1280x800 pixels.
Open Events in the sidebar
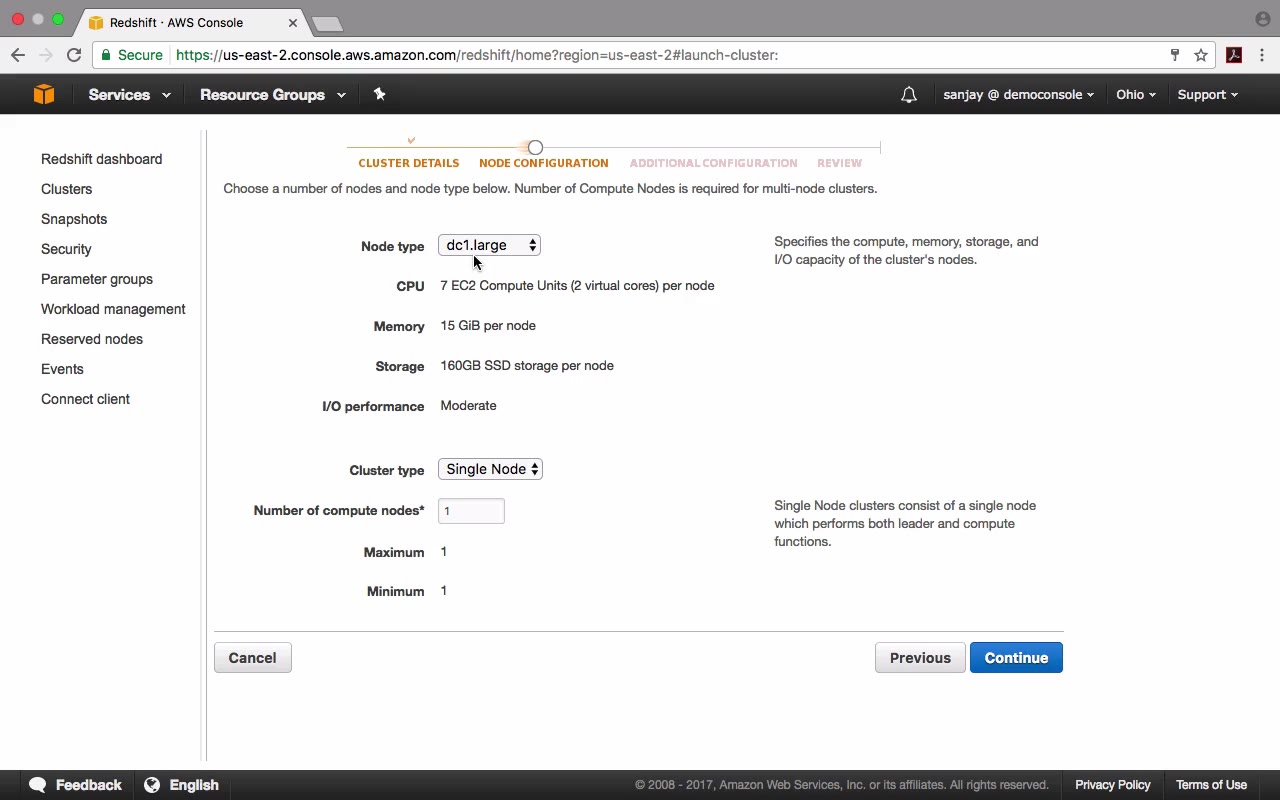tap(62, 369)
